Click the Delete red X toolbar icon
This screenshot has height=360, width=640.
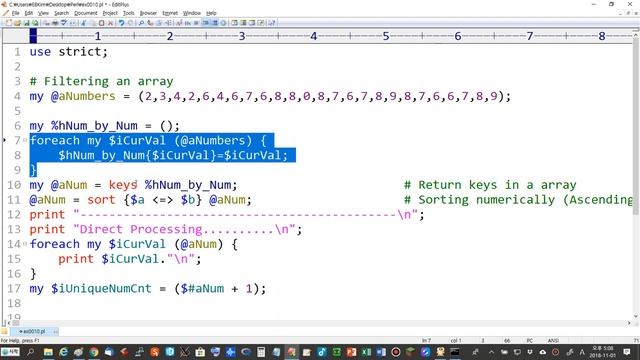[x=110, y=23]
